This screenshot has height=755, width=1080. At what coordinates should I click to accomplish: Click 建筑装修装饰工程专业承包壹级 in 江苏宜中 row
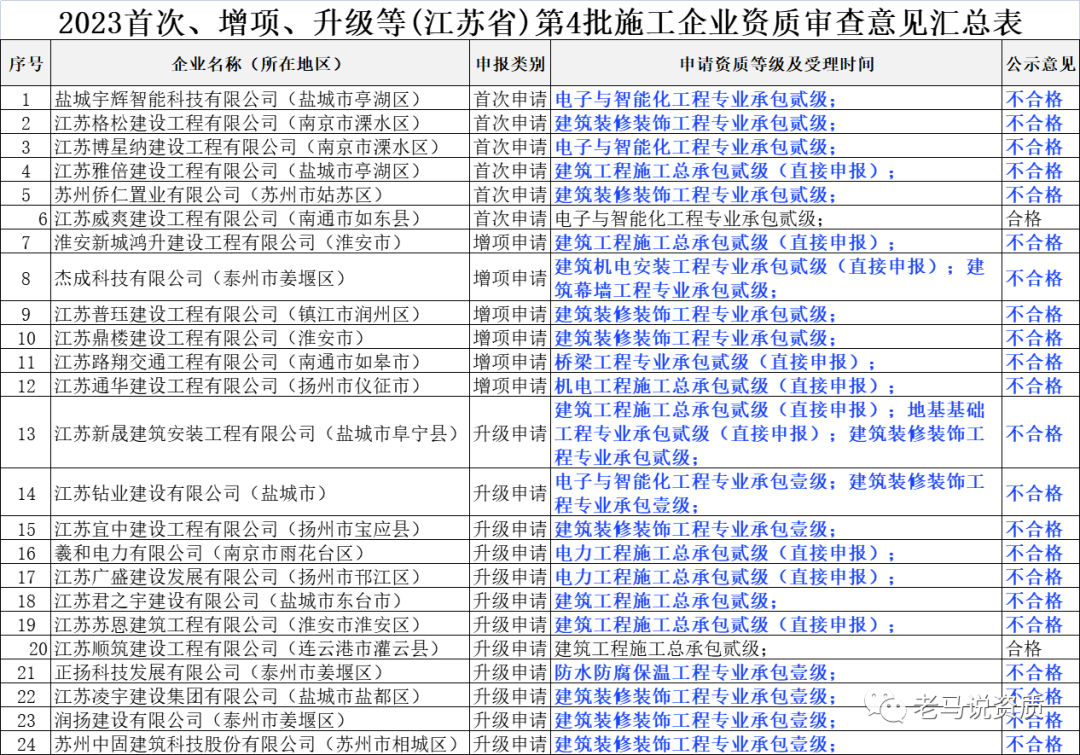pyautogui.click(x=776, y=528)
